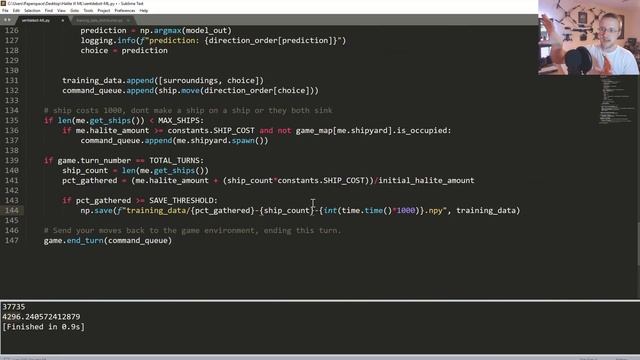Go to next tab with right arrow
Screen dimensions: 640x360
(9, 20)
